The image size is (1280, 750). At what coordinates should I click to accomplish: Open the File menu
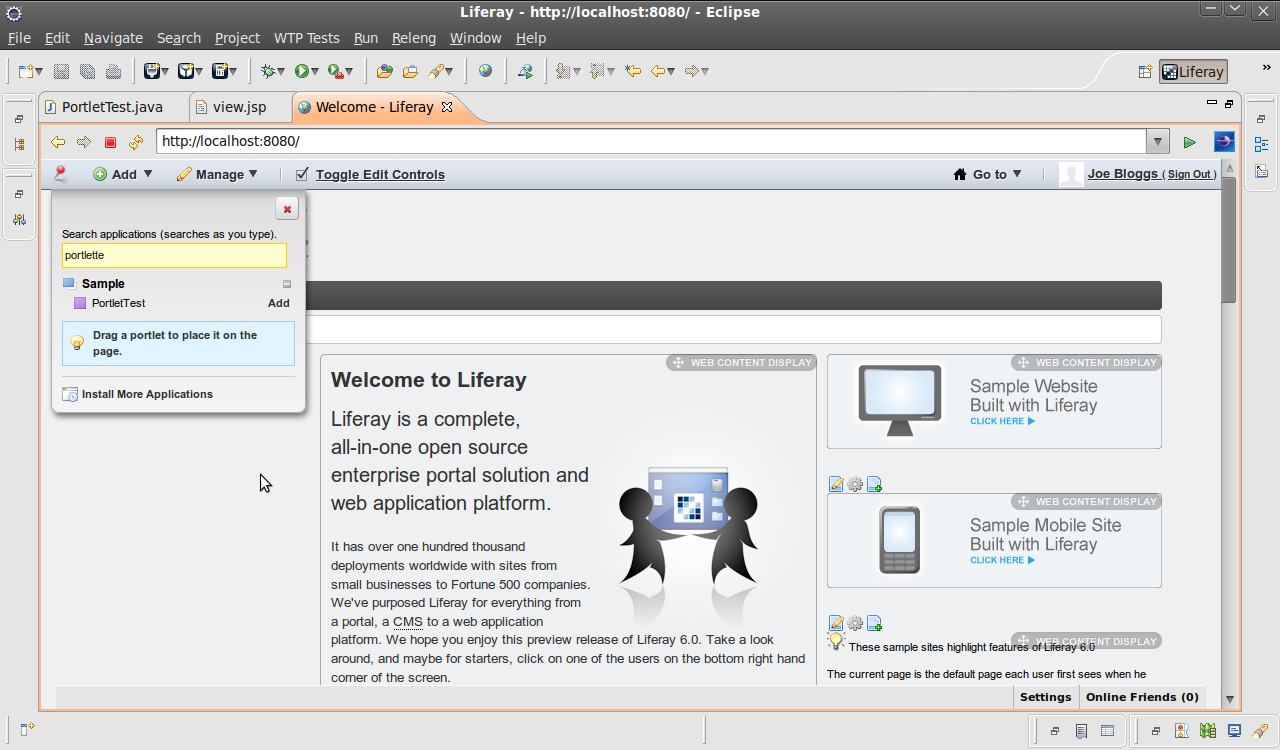click(x=19, y=38)
